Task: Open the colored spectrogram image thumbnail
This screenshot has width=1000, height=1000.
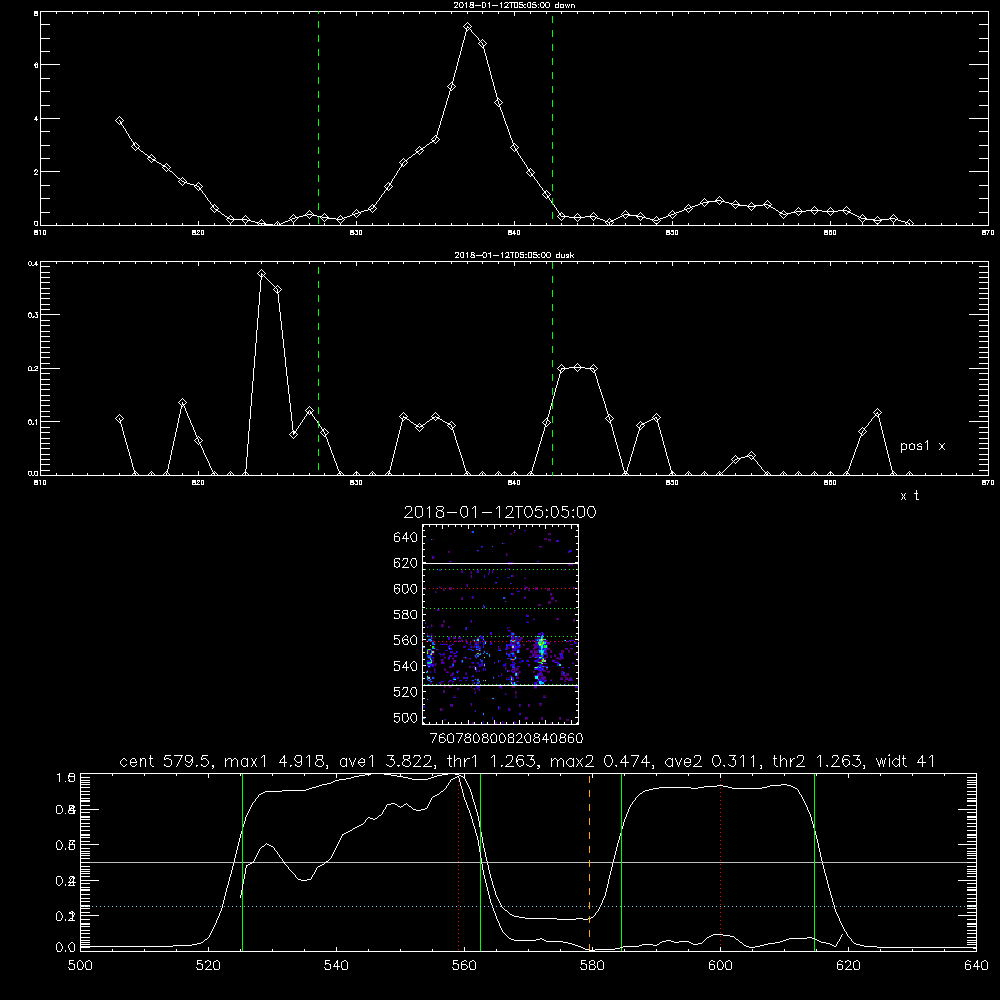Action: pyautogui.click(x=500, y=624)
